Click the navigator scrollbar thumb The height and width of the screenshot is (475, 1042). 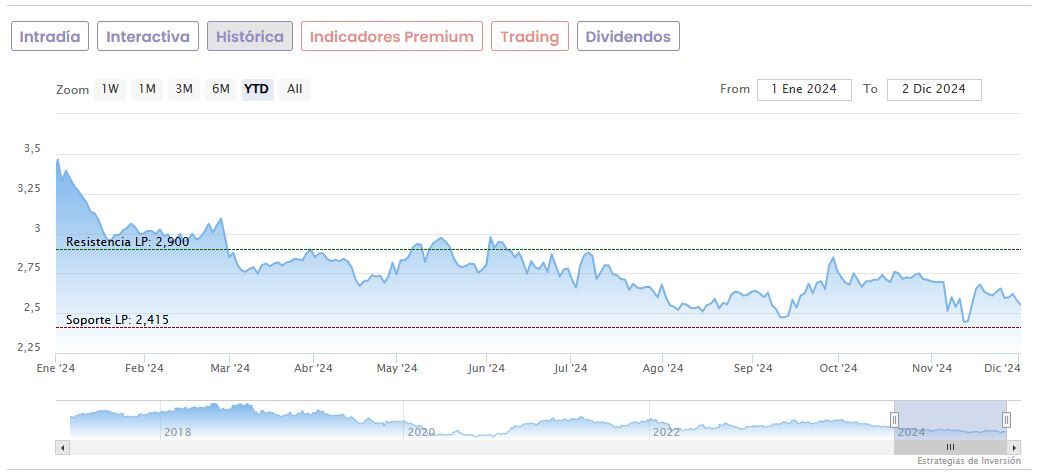pos(950,447)
